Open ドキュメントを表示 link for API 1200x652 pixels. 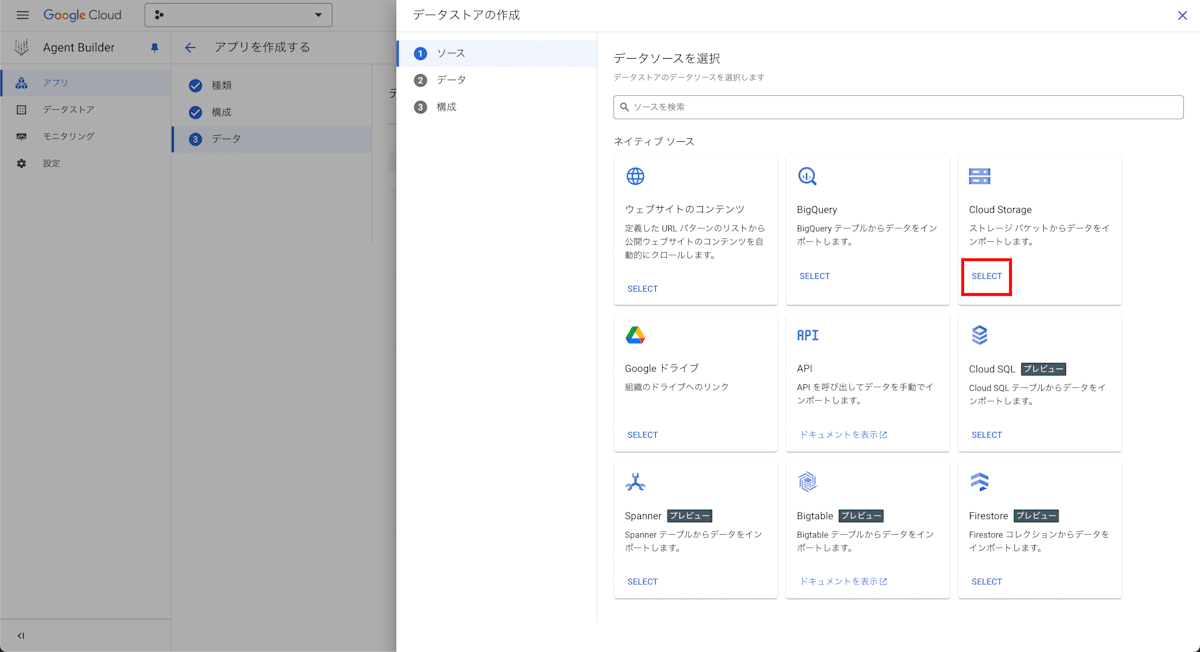click(843, 435)
